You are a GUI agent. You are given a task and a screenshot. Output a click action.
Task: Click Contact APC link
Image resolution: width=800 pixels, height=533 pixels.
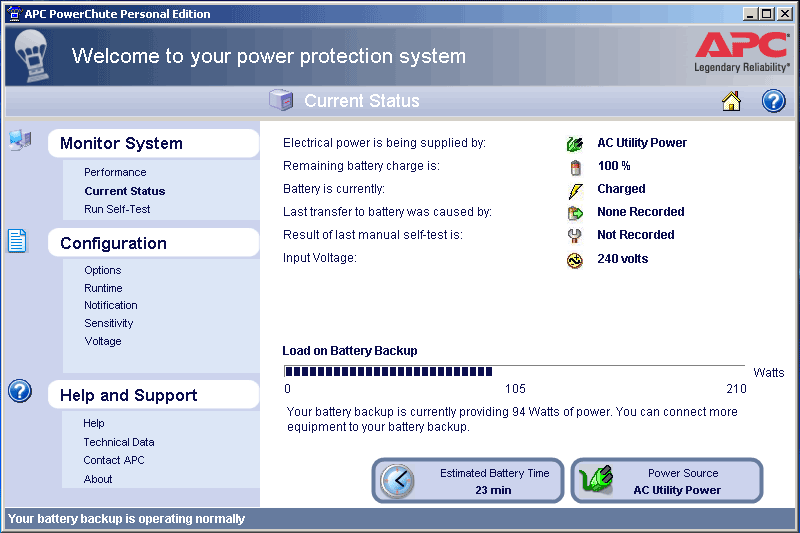click(x=114, y=460)
